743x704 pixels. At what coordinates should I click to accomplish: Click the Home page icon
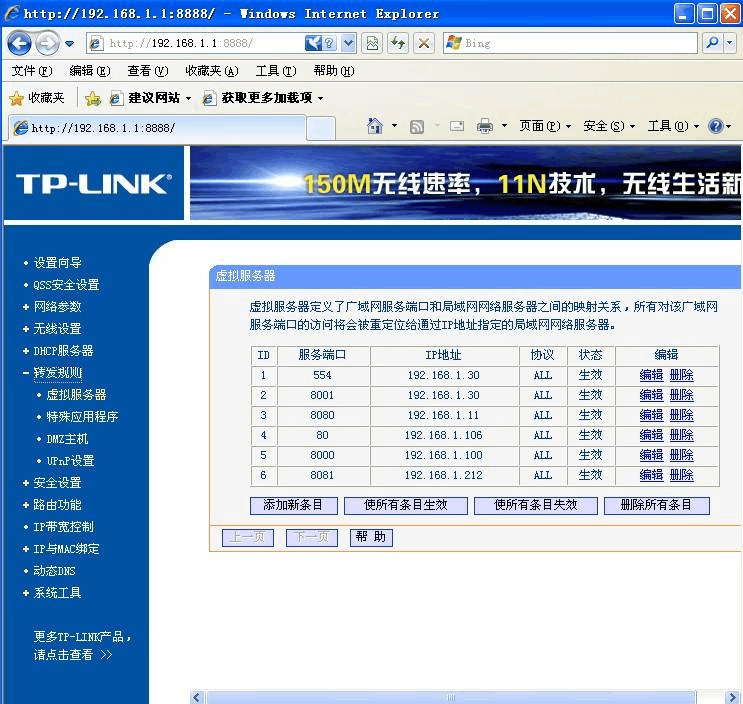click(x=375, y=126)
